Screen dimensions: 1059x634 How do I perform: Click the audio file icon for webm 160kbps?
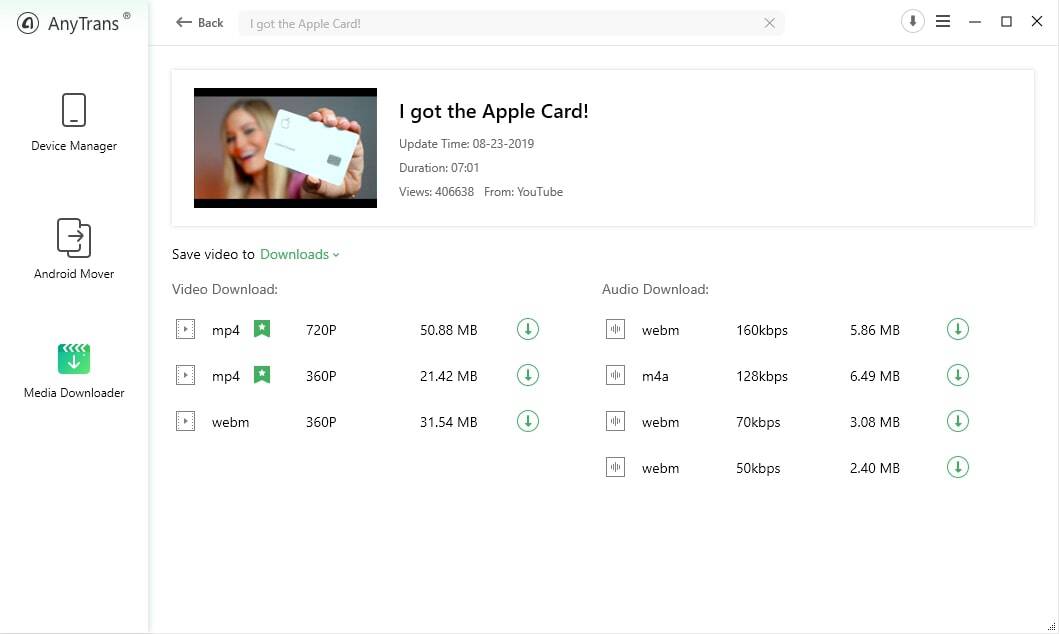click(x=615, y=329)
